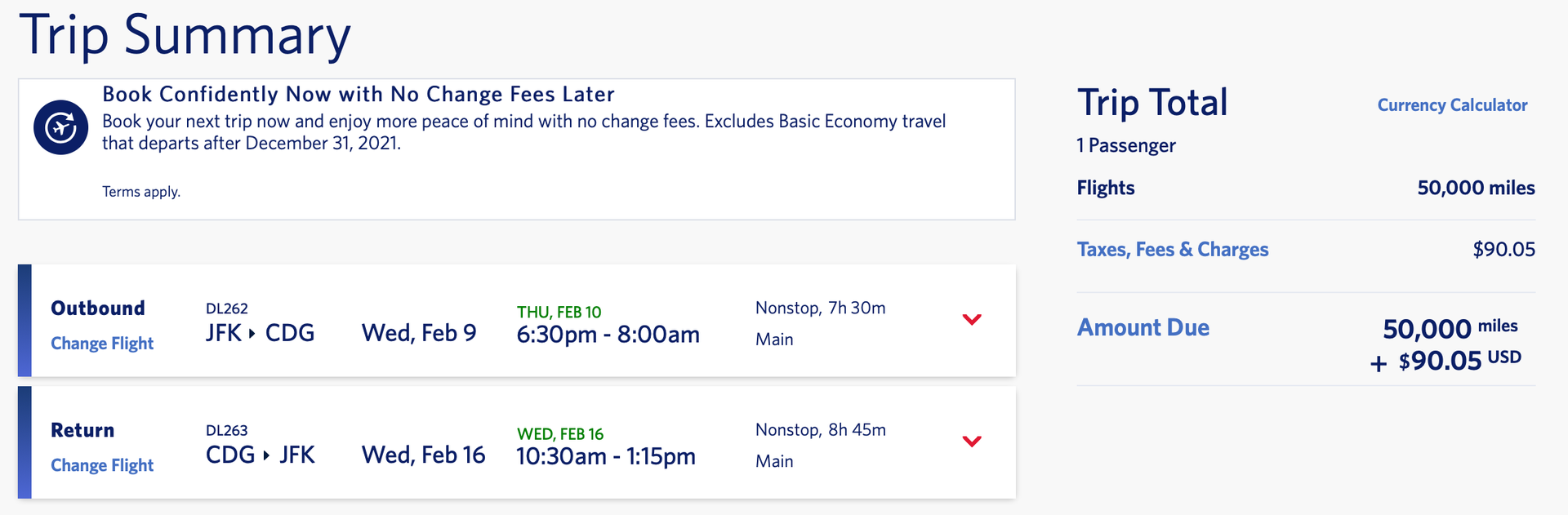The height and width of the screenshot is (515, 1568).
Task: Click the 50,000 miles Flights amount
Action: click(x=1475, y=187)
